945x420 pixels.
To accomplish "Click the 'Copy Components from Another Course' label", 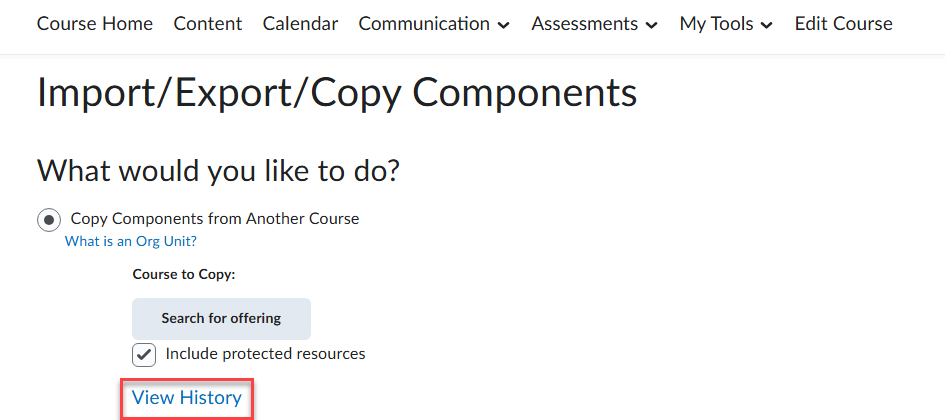I will coord(215,218).
